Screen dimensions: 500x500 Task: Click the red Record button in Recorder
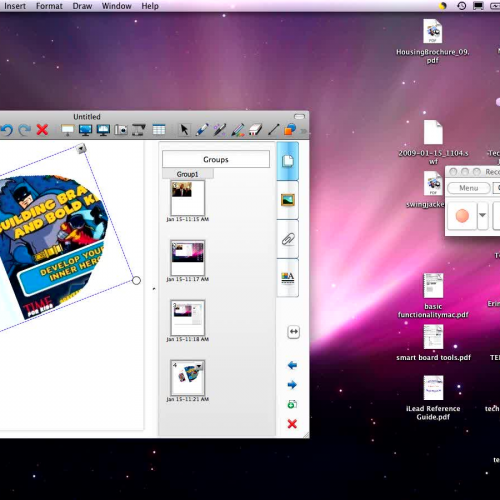(x=462, y=215)
